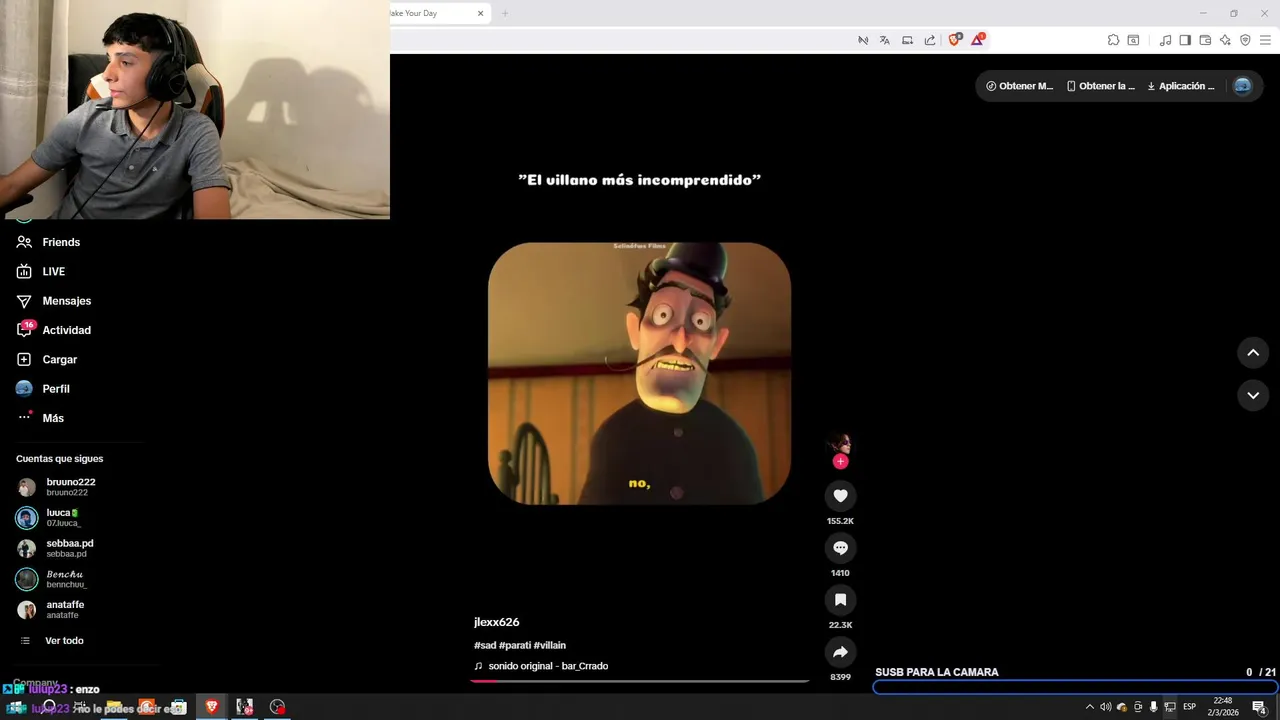
Task: Open the Windows notification center
Action: (1260, 707)
